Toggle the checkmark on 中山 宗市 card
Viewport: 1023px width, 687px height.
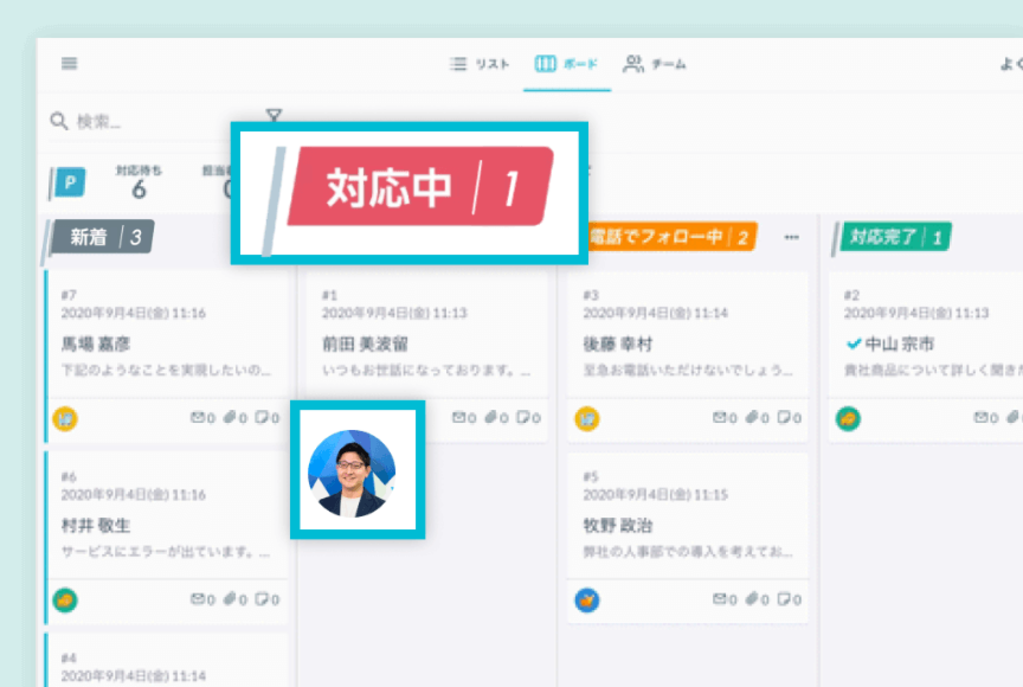coord(853,344)
